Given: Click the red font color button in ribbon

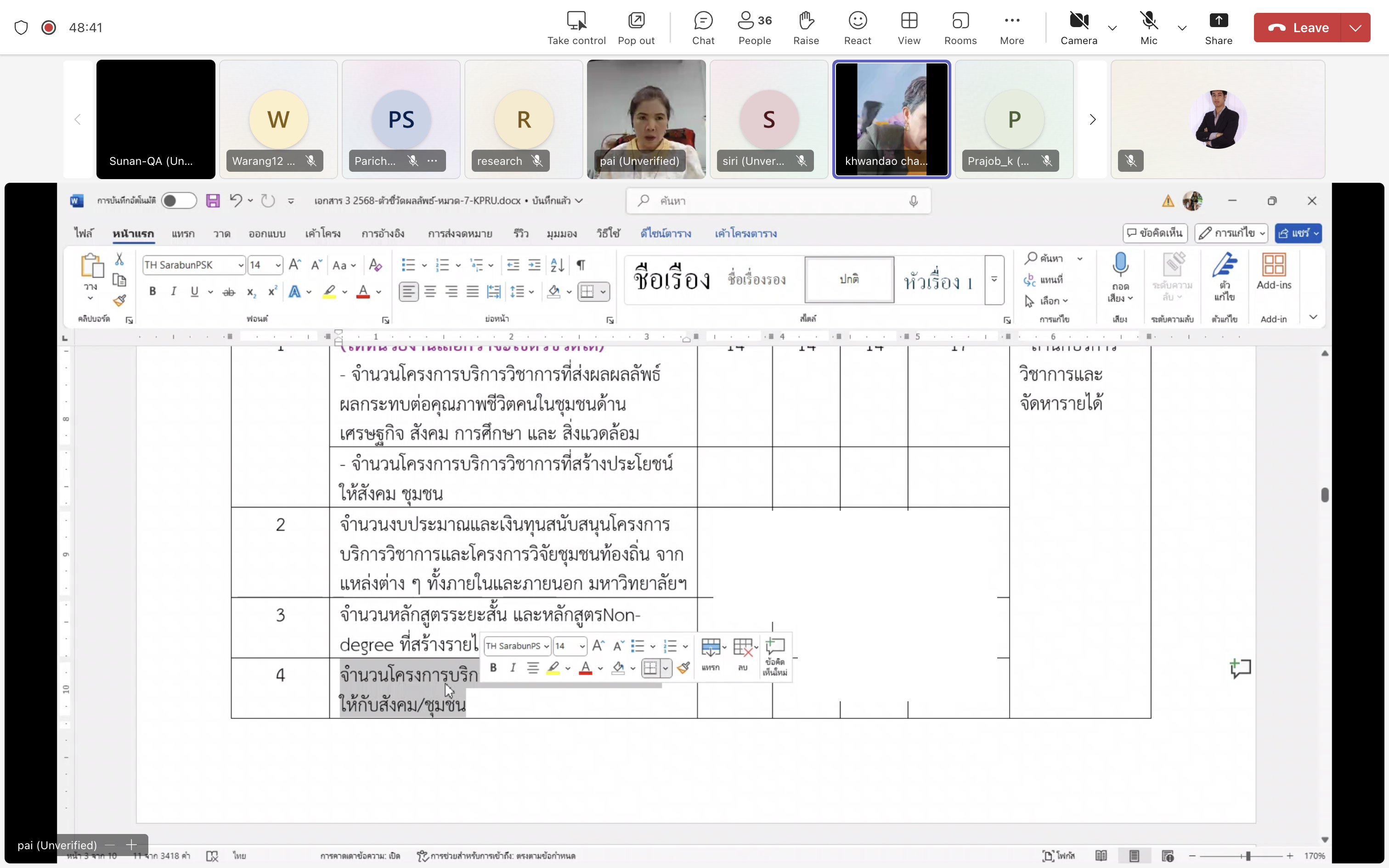Looking at the screenshot, I should [x=363, y=292].
